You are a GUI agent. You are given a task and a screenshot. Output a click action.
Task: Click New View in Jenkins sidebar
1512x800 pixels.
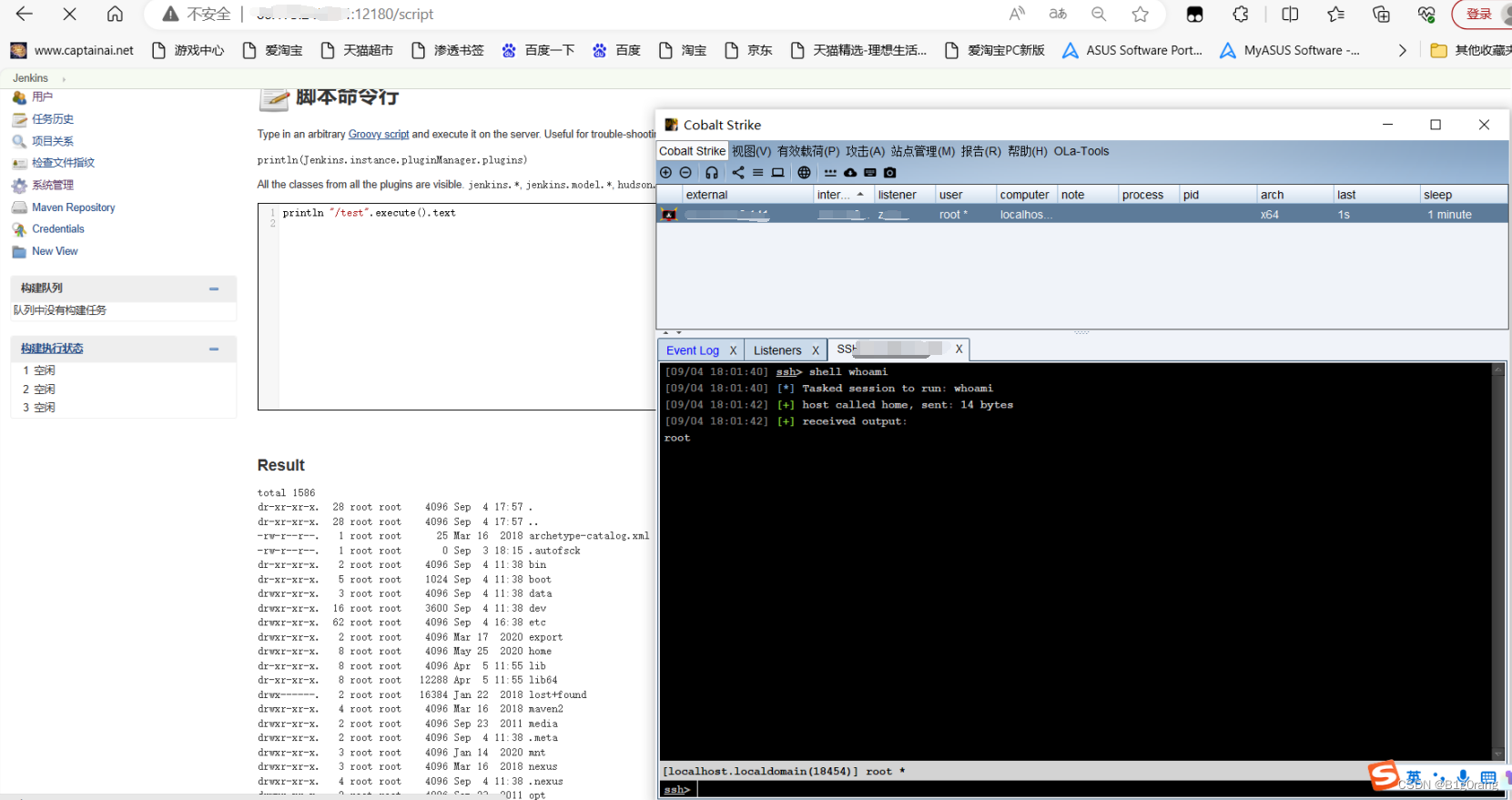(x=55, y=251)
